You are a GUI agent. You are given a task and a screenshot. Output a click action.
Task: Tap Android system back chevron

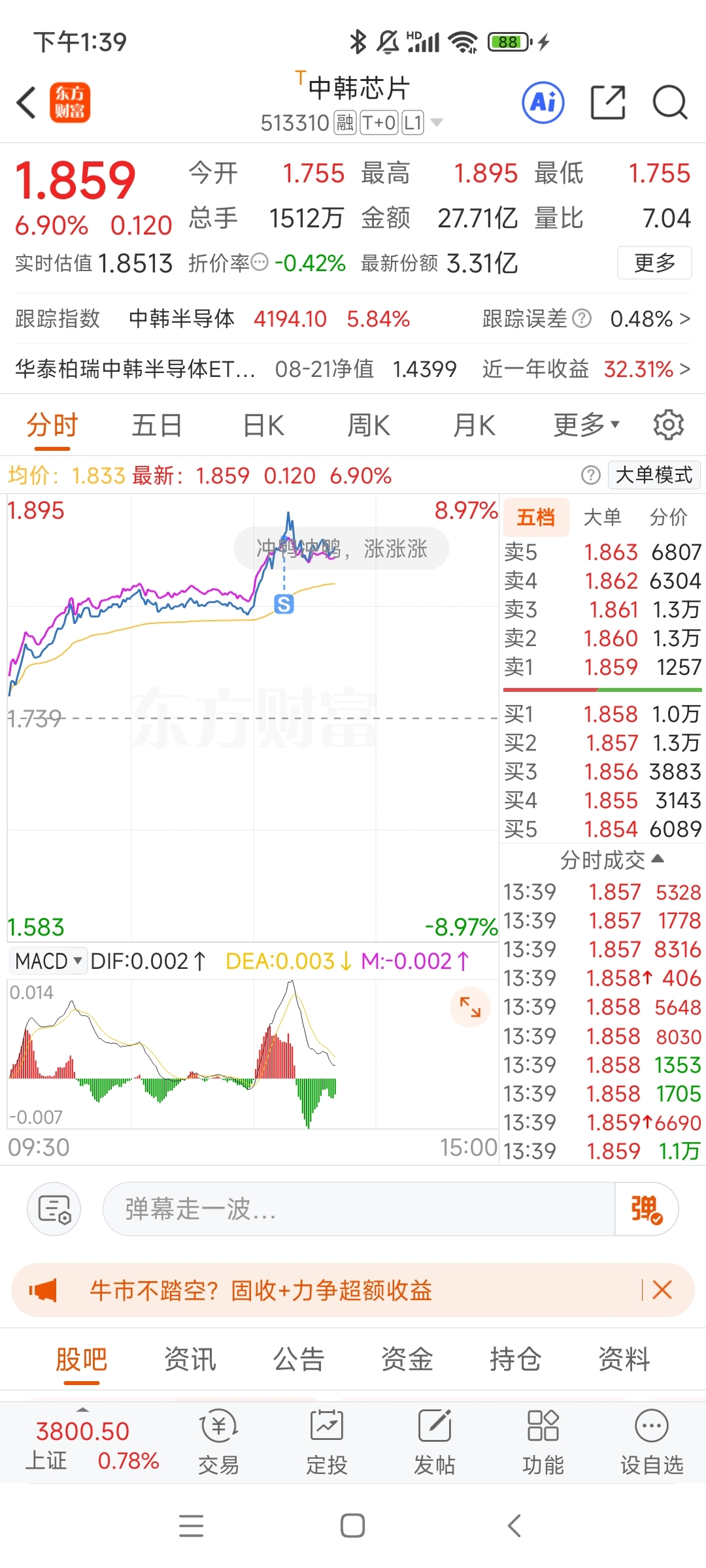click(x=514, y=1526)
